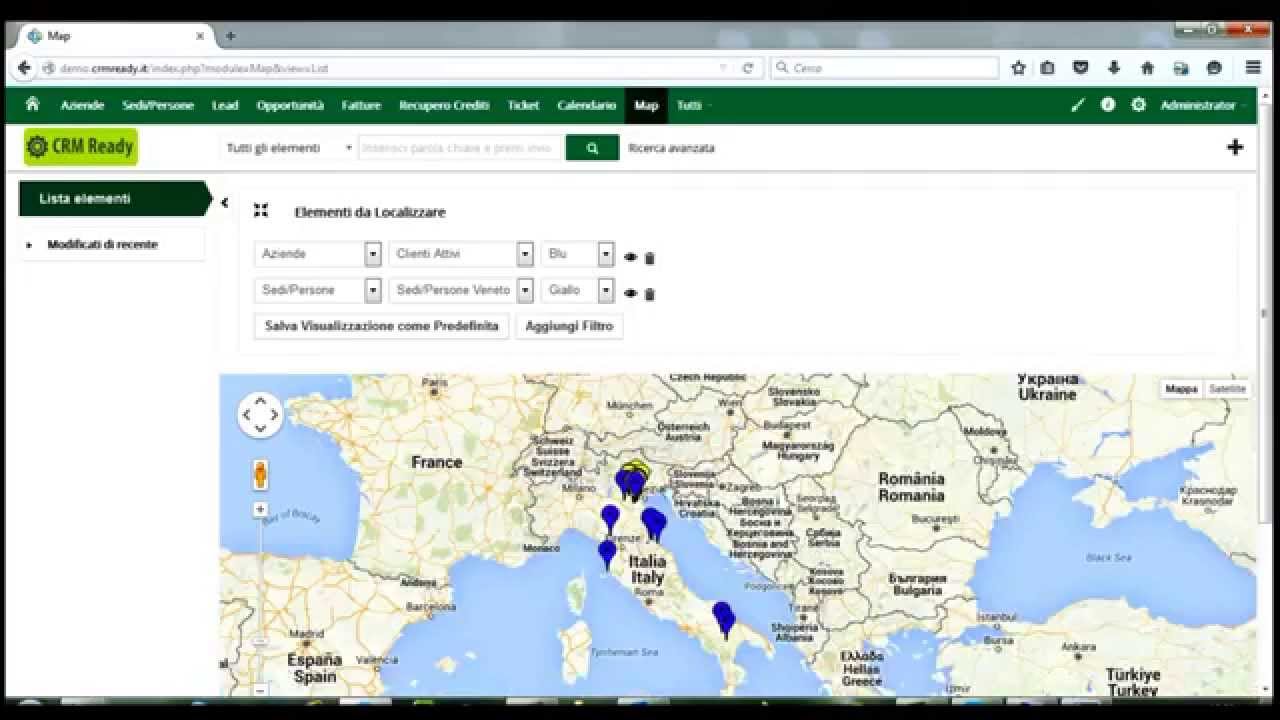Open the browser hamburger menu
The image size is (1280, 720).
(x=1253, y=68)
